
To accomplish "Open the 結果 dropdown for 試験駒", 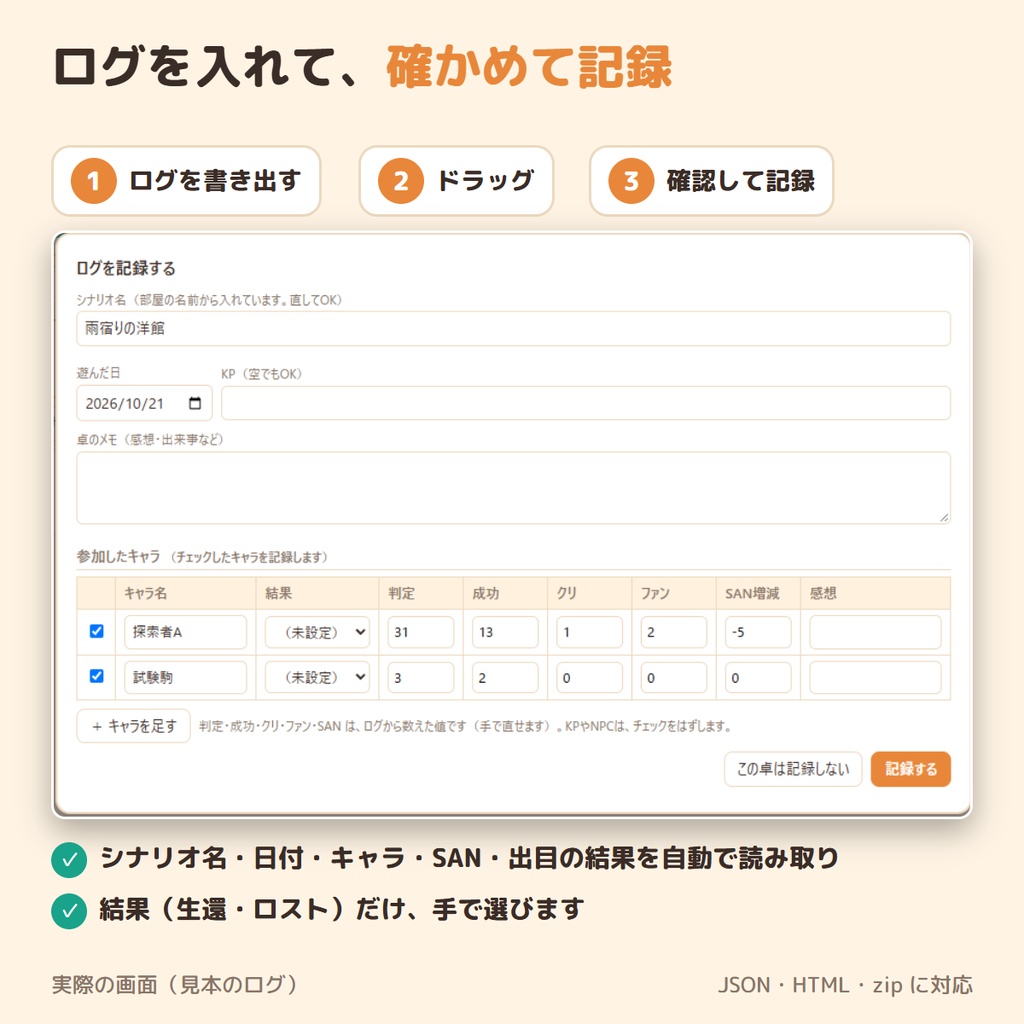I will point(317,677).
